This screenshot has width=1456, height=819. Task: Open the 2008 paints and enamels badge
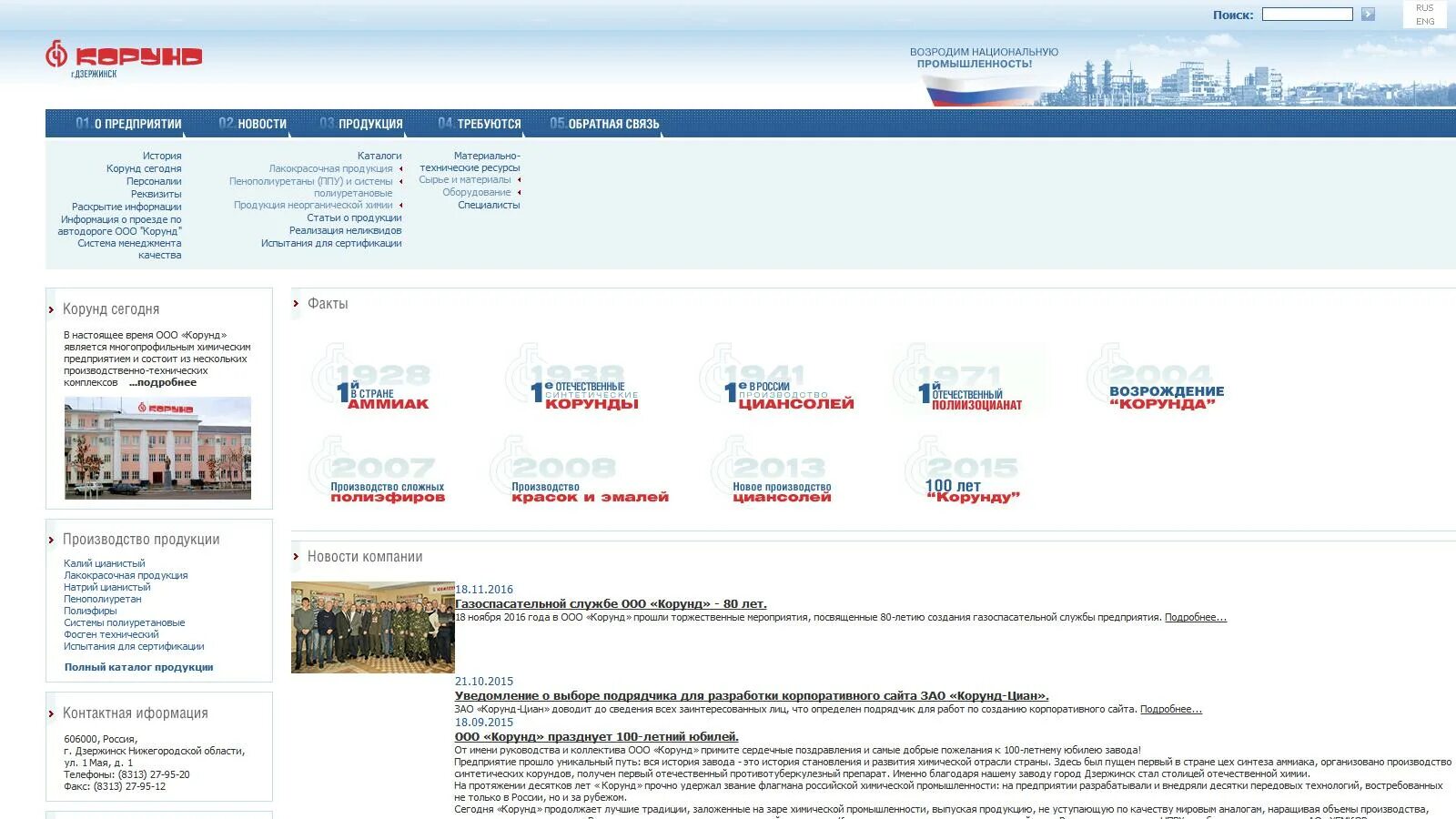(580, 470)
